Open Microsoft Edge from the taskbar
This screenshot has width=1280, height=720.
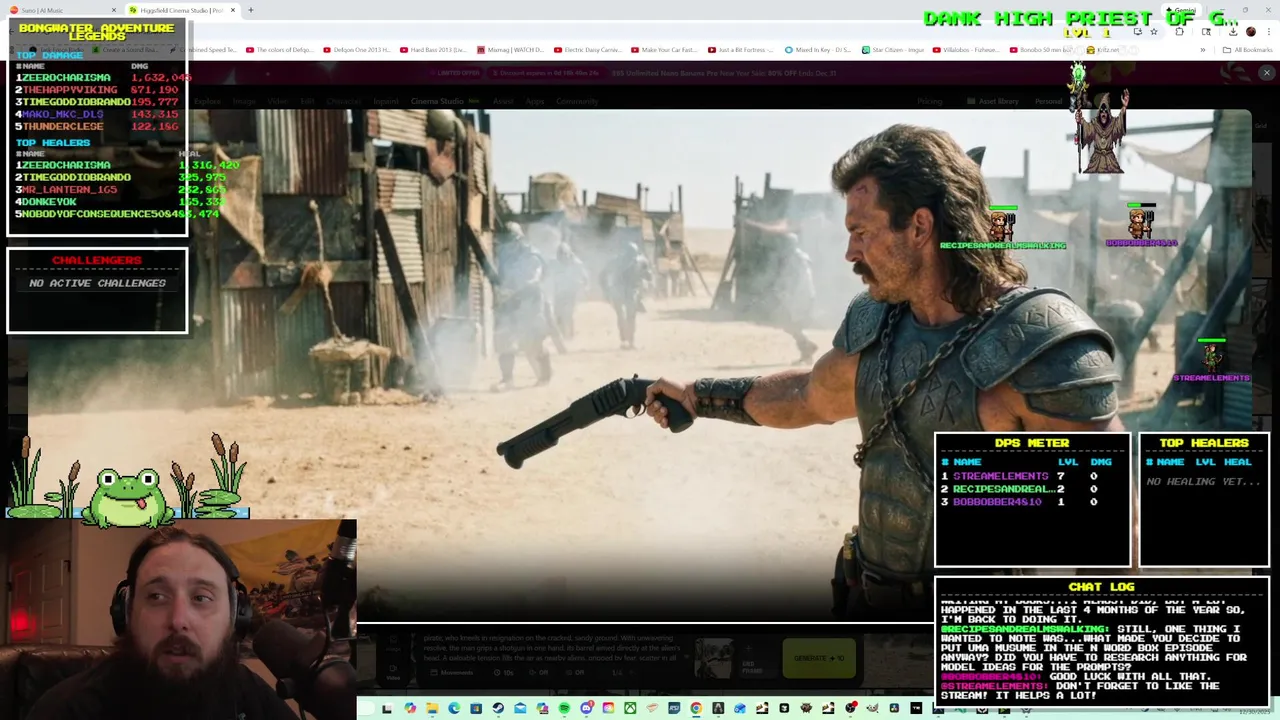pos(454,708)
